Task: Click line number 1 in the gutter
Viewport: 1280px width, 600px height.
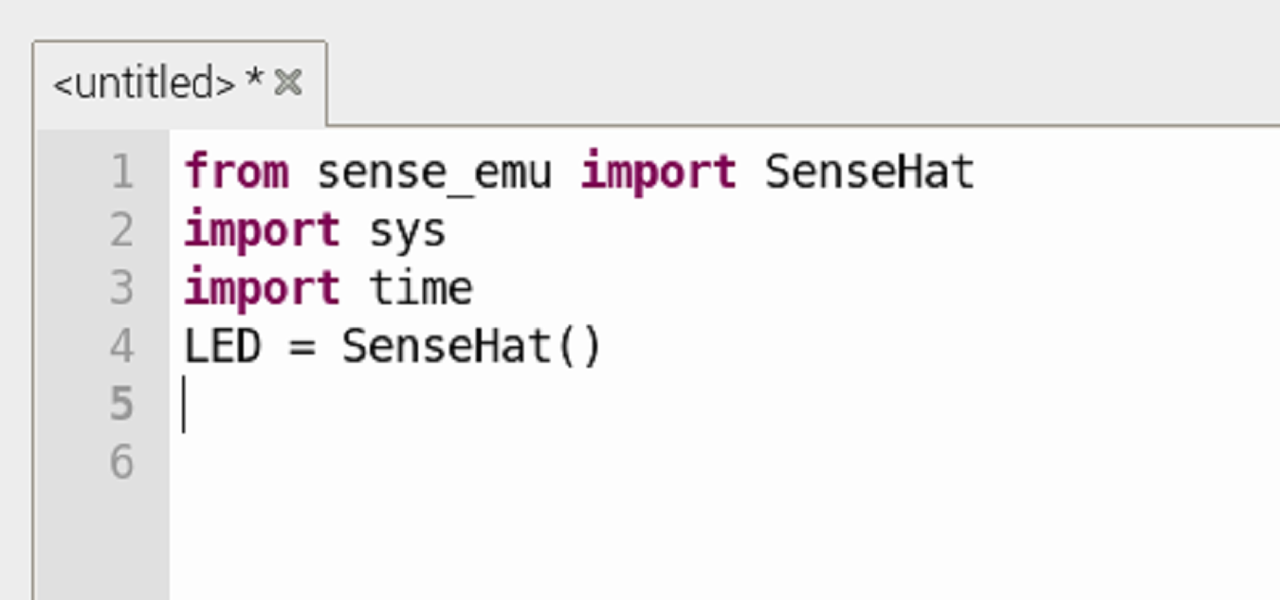Action: [122, 172]
